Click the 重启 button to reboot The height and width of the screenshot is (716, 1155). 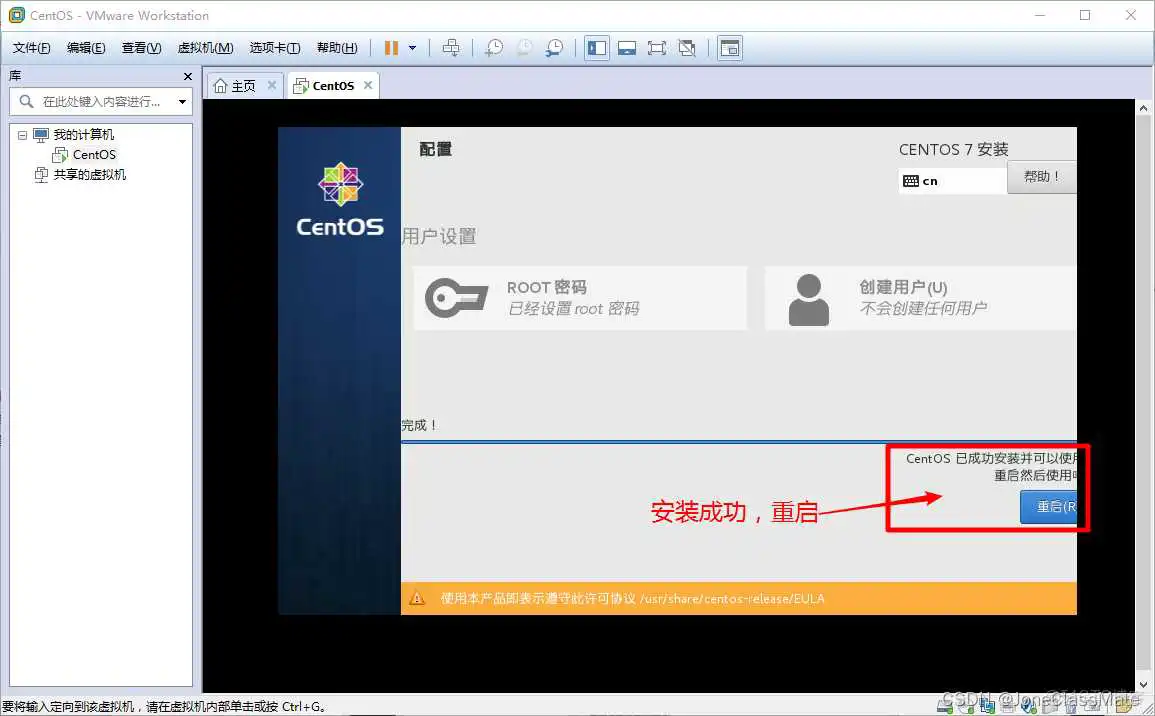tap(1049, 507)
